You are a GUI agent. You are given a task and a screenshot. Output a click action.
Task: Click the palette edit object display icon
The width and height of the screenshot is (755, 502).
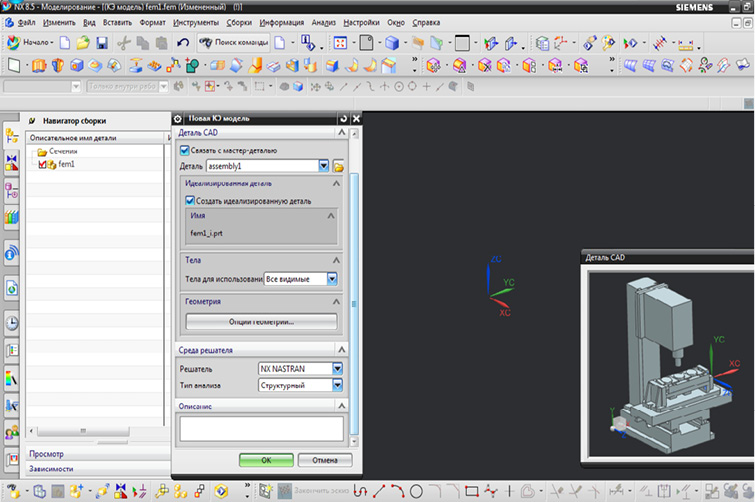tap(608, 43)
